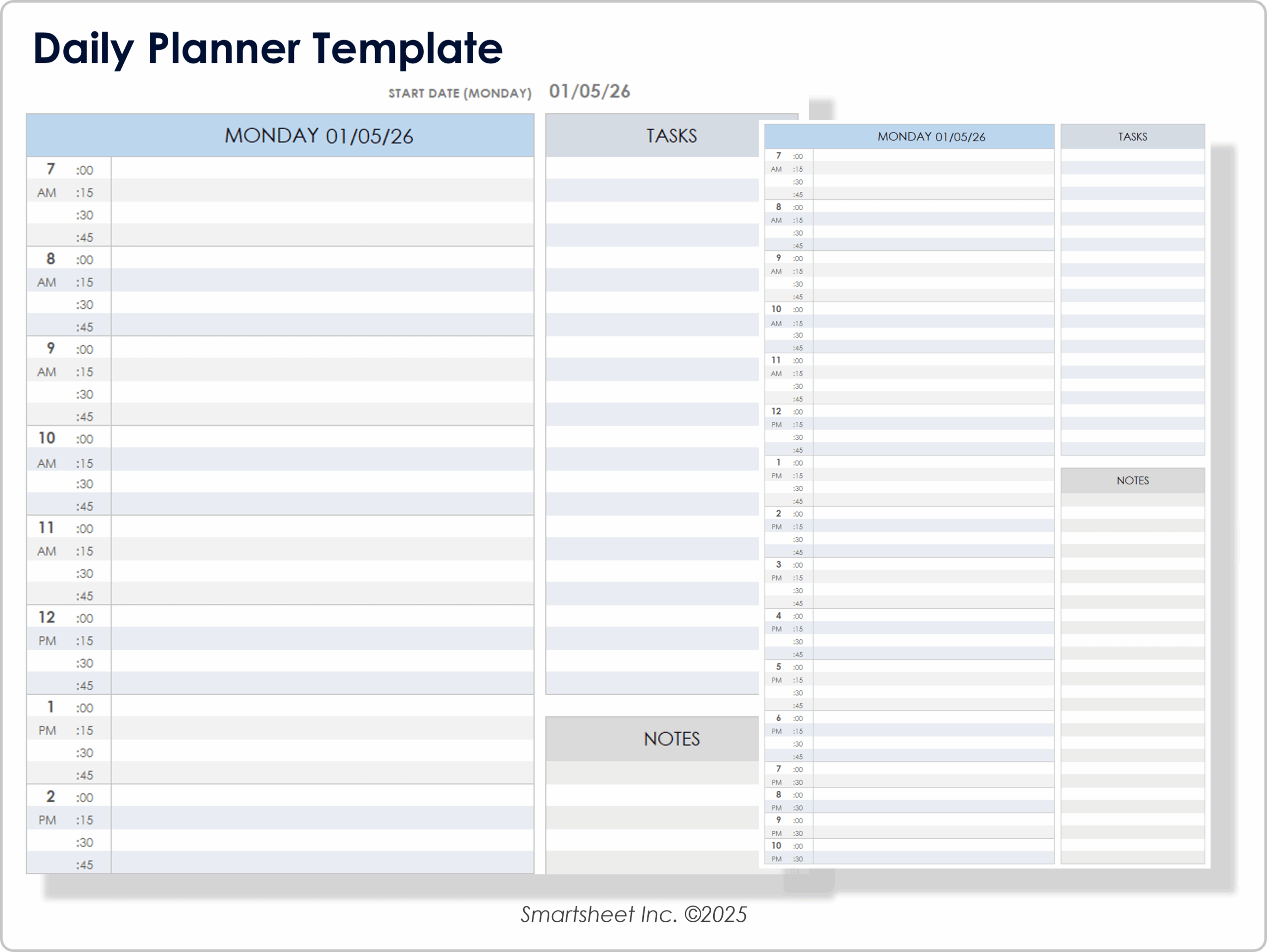Select the 7:00 AM entry cell in large planner
Image resolution: width=1267 pixels, height=952 pixels.
pyautogui.click(x=322, y=169)
